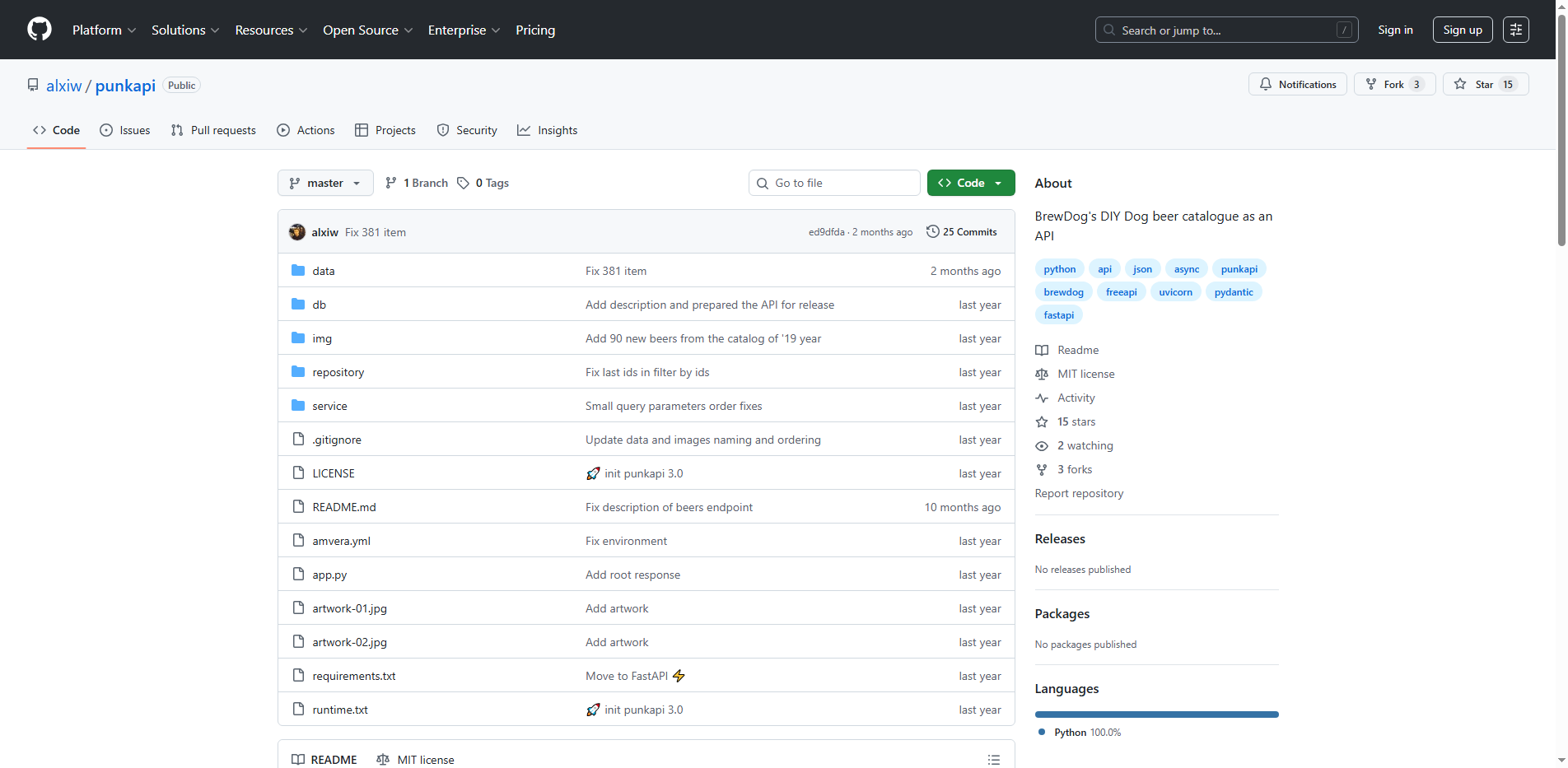Click the service folder icon

click(298, 406)
